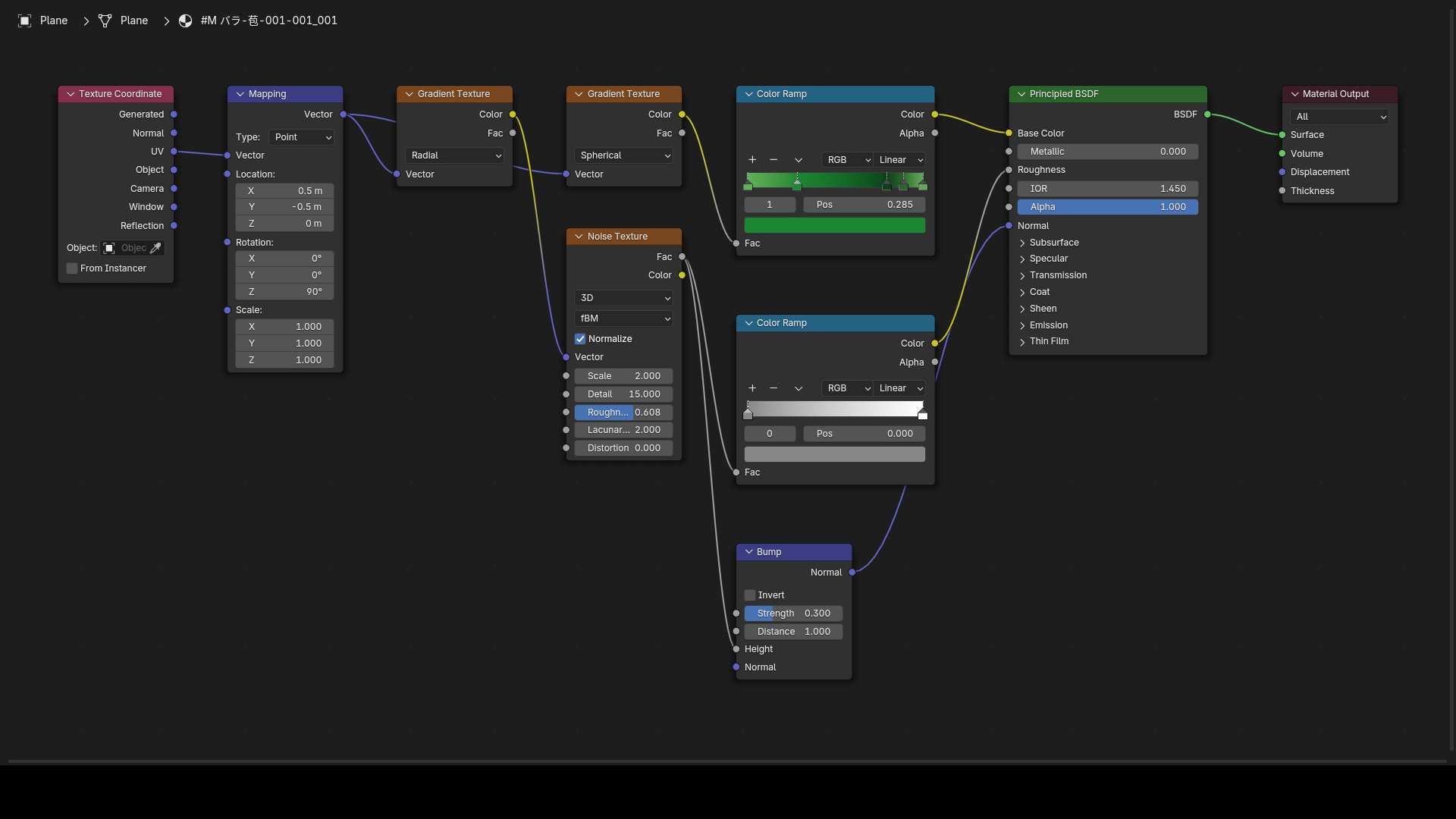This screenshot has height=819, width=1456.
Task: Click the Noise Scale field showing 2.000
Action: tap(623, 376)
